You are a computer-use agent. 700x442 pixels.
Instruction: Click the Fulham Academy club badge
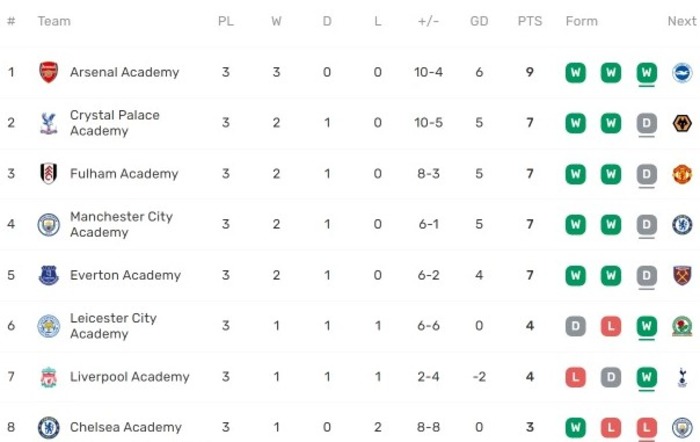(49, 173)
